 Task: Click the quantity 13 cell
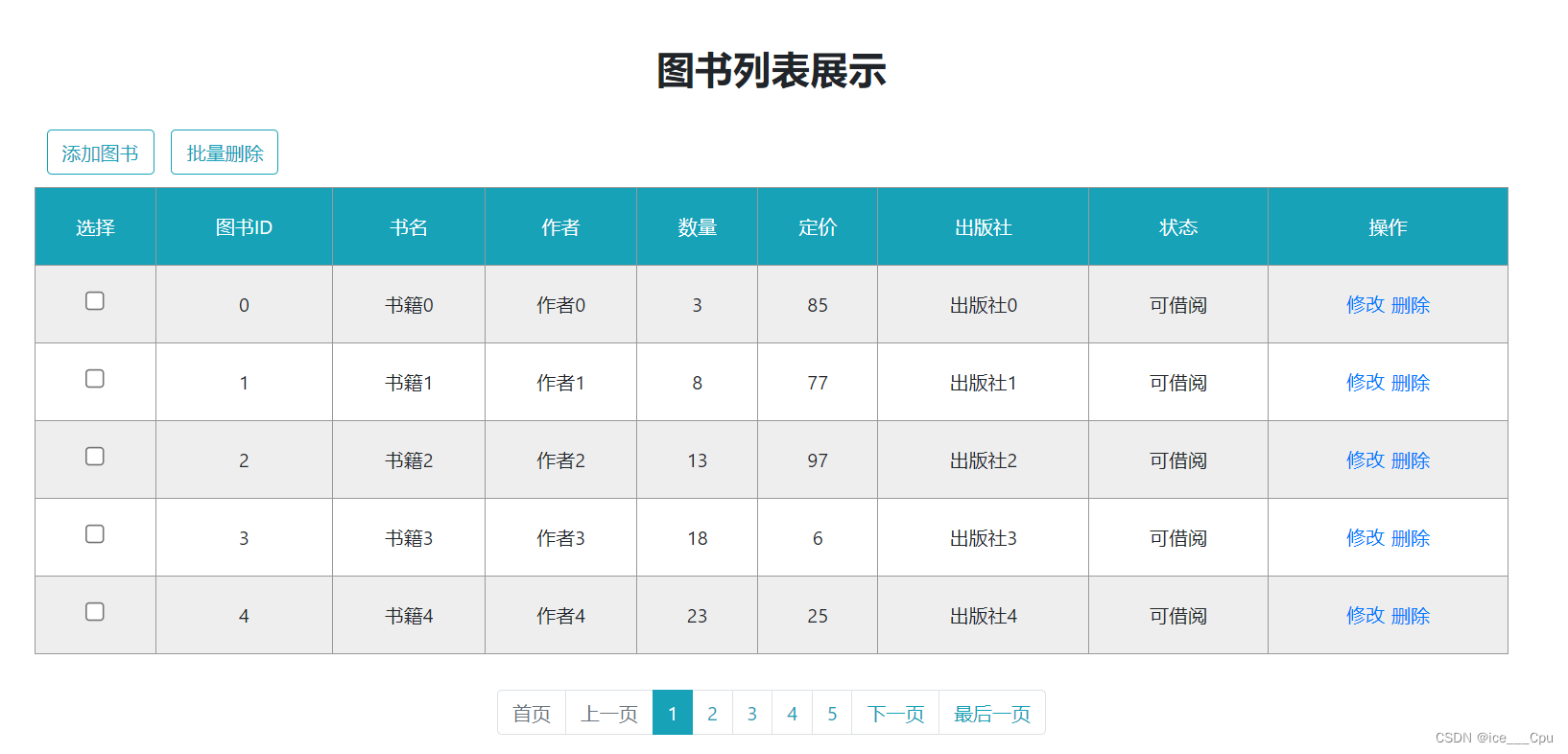[698, 460]
